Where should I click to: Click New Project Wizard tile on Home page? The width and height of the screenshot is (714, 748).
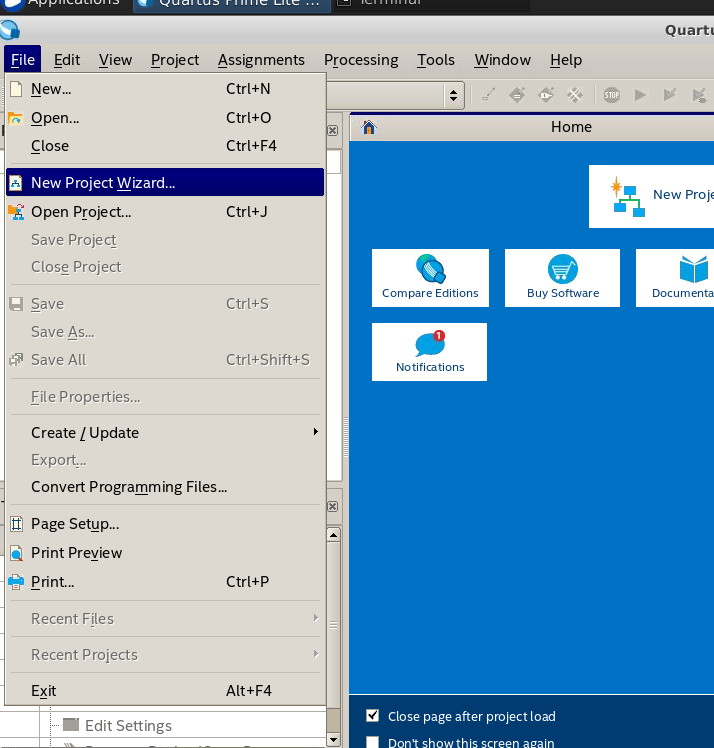(x=652, y=197)
